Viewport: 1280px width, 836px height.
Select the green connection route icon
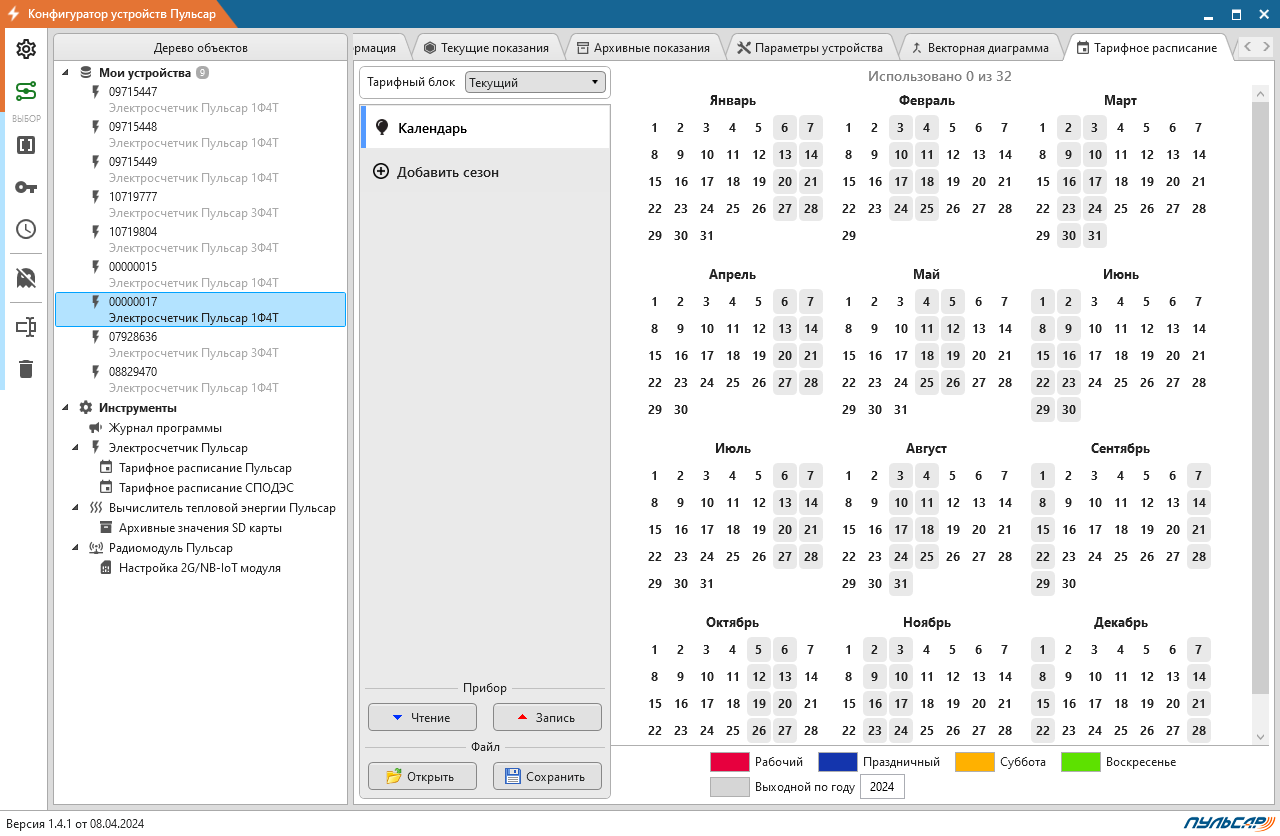click(x=26, y=92)
